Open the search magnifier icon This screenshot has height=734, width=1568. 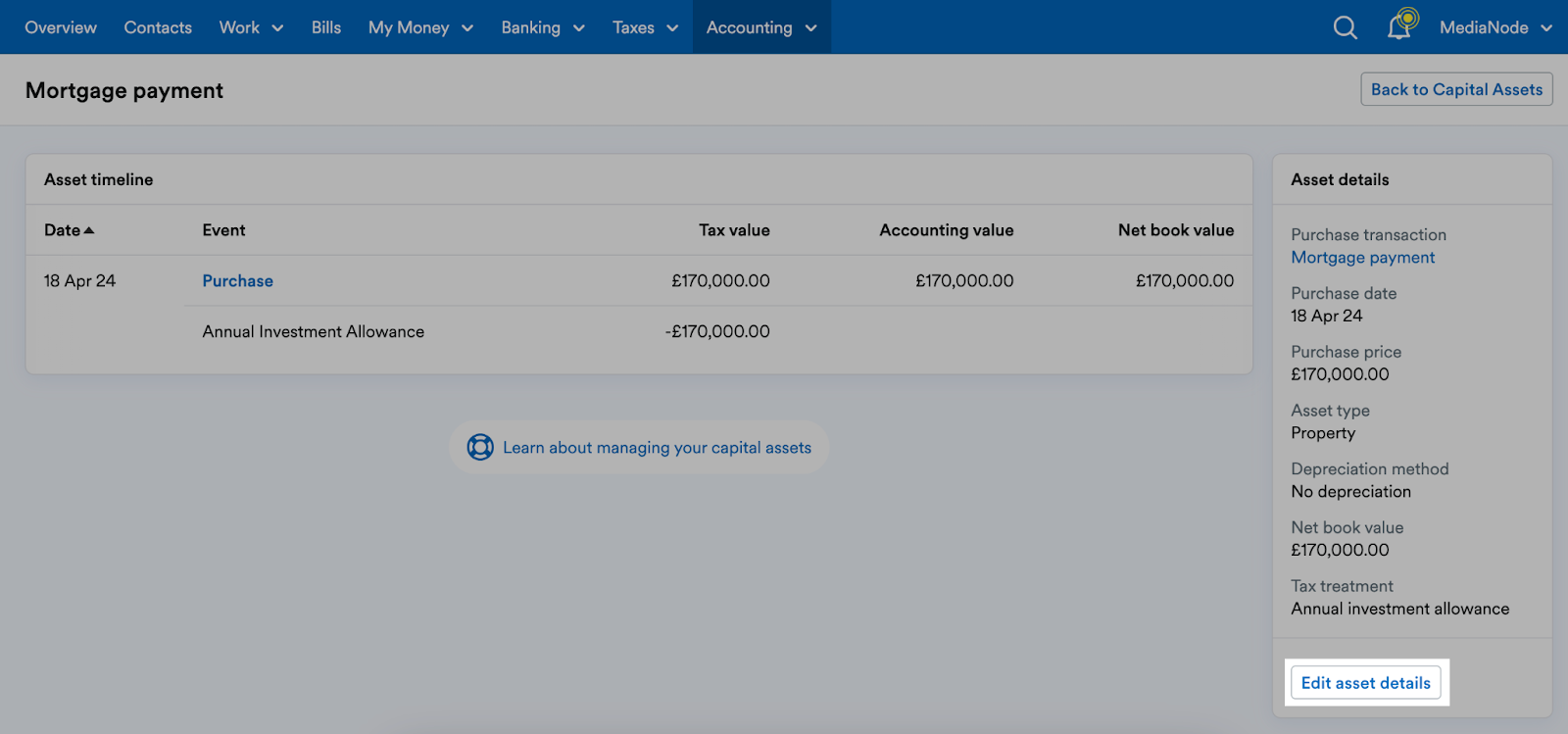(x=1346, y=27)
